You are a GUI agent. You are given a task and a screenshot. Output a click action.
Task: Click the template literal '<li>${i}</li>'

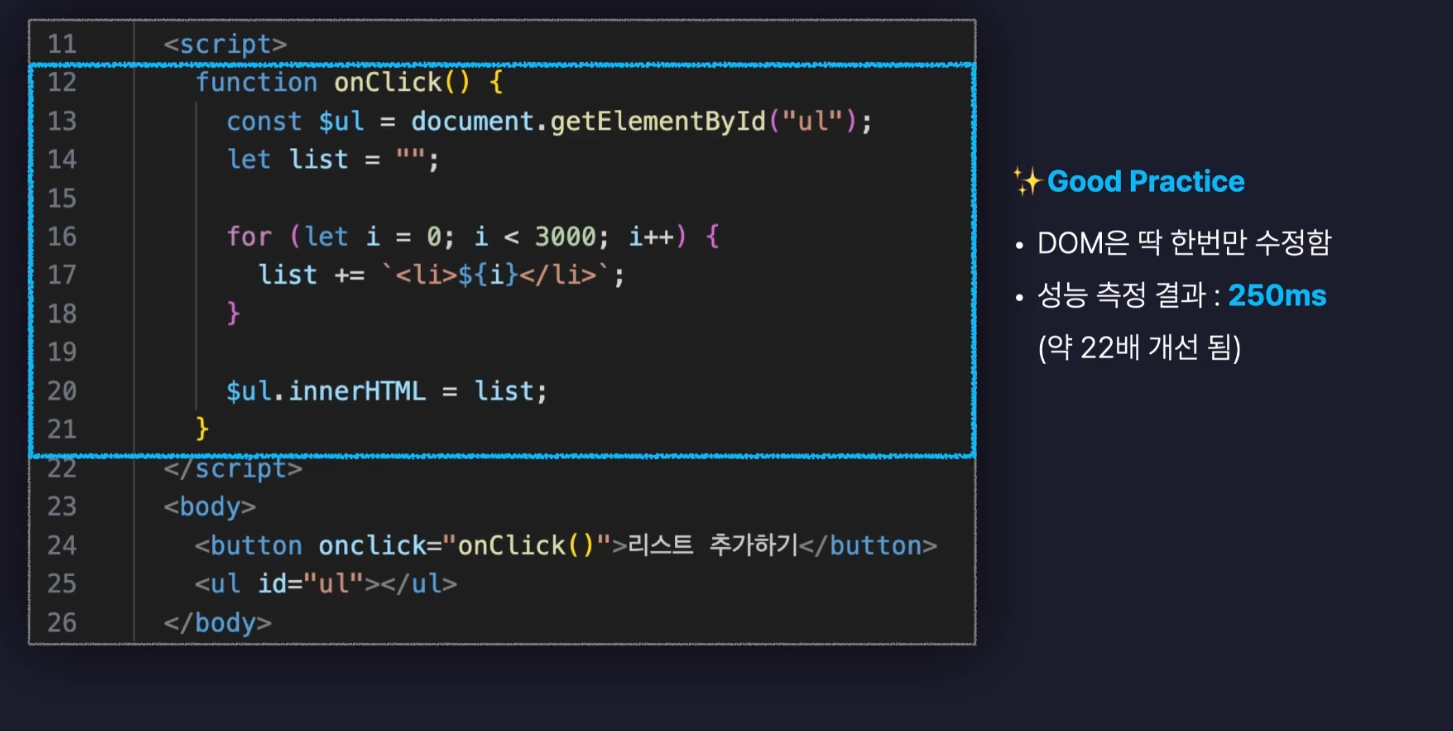496,275
